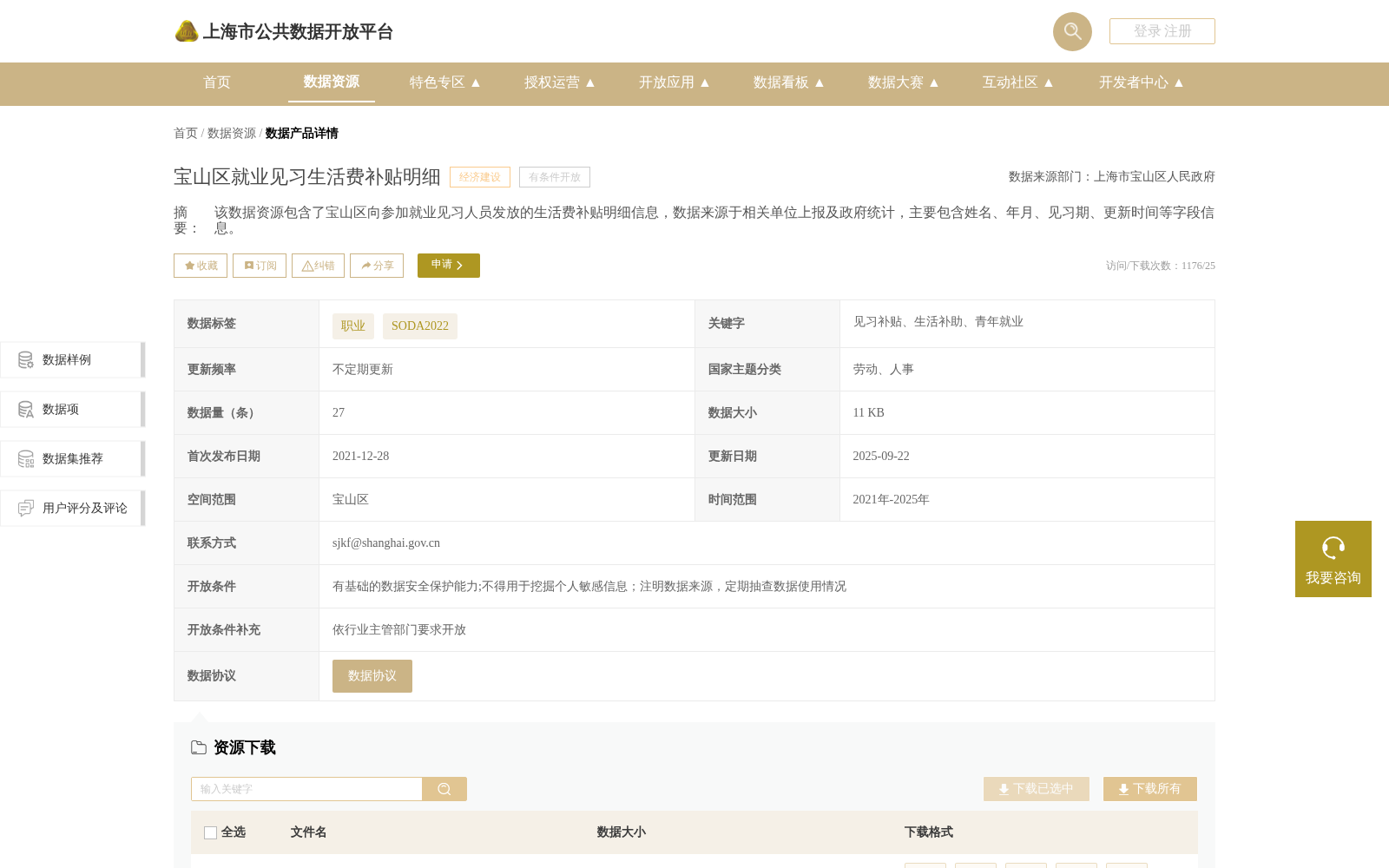Expand the 互动社区 menu
This screenshot has width=1389, height=868.
[x=1018, y=82]
